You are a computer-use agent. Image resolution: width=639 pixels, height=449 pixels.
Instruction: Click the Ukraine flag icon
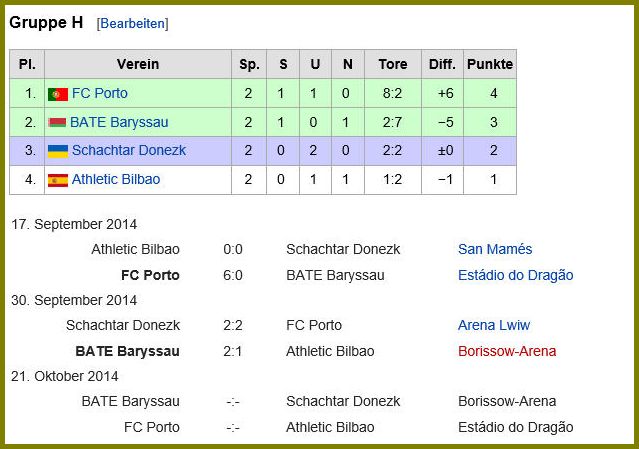pos(58,151)
